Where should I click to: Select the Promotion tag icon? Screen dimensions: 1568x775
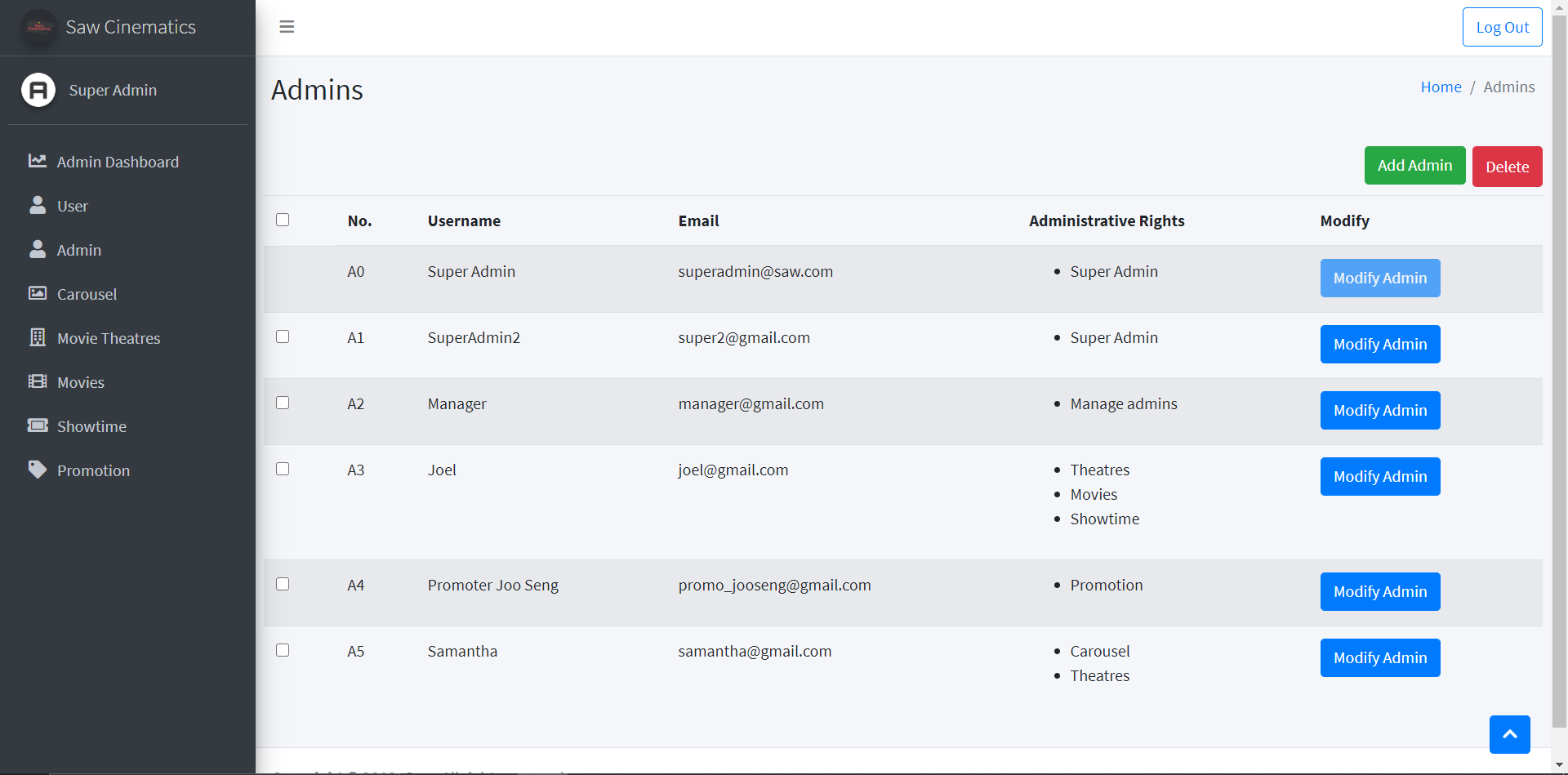tap(38, 470)
